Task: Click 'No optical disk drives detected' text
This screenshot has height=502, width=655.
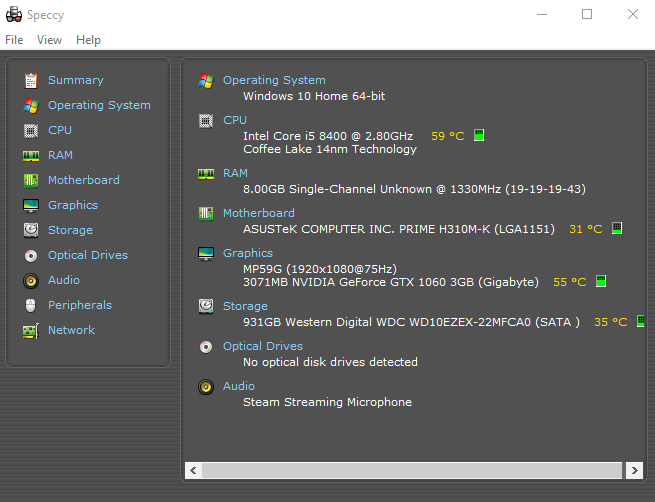Action: pyautogui.click(x=330, y=362)
